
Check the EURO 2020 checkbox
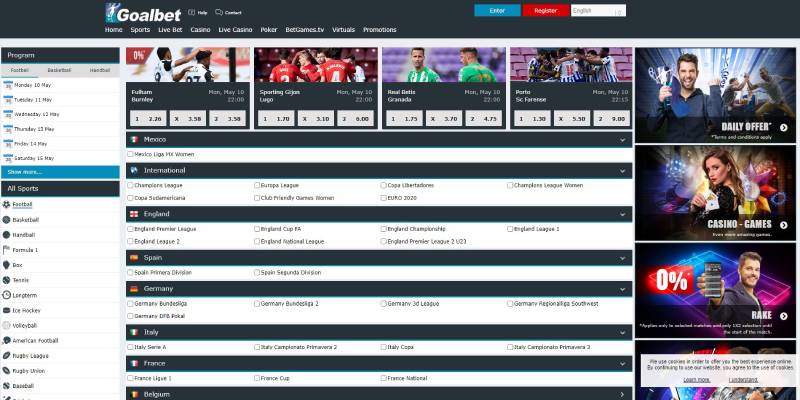pyautogui.click(x=384, y=198)
